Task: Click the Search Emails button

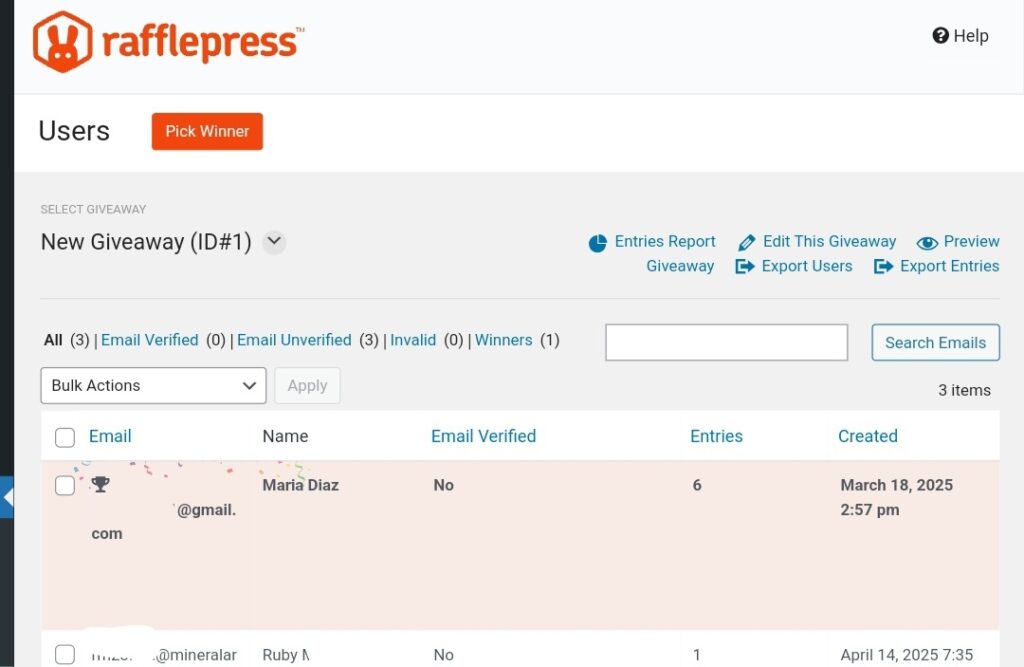Action: tap(935, 342)
